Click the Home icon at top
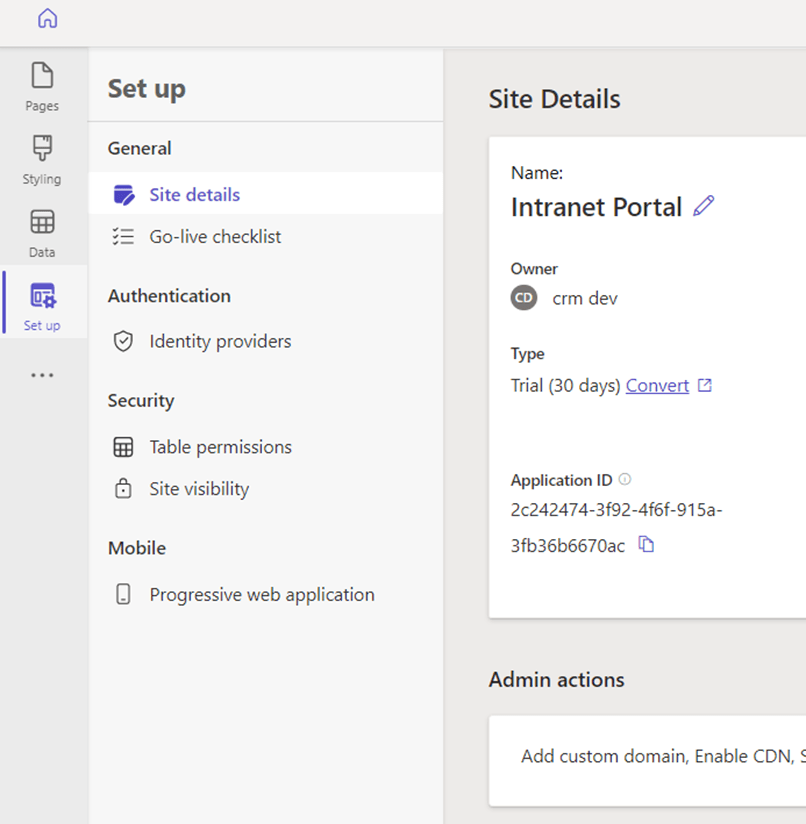 pyautogui.click(x=47, y=19)
